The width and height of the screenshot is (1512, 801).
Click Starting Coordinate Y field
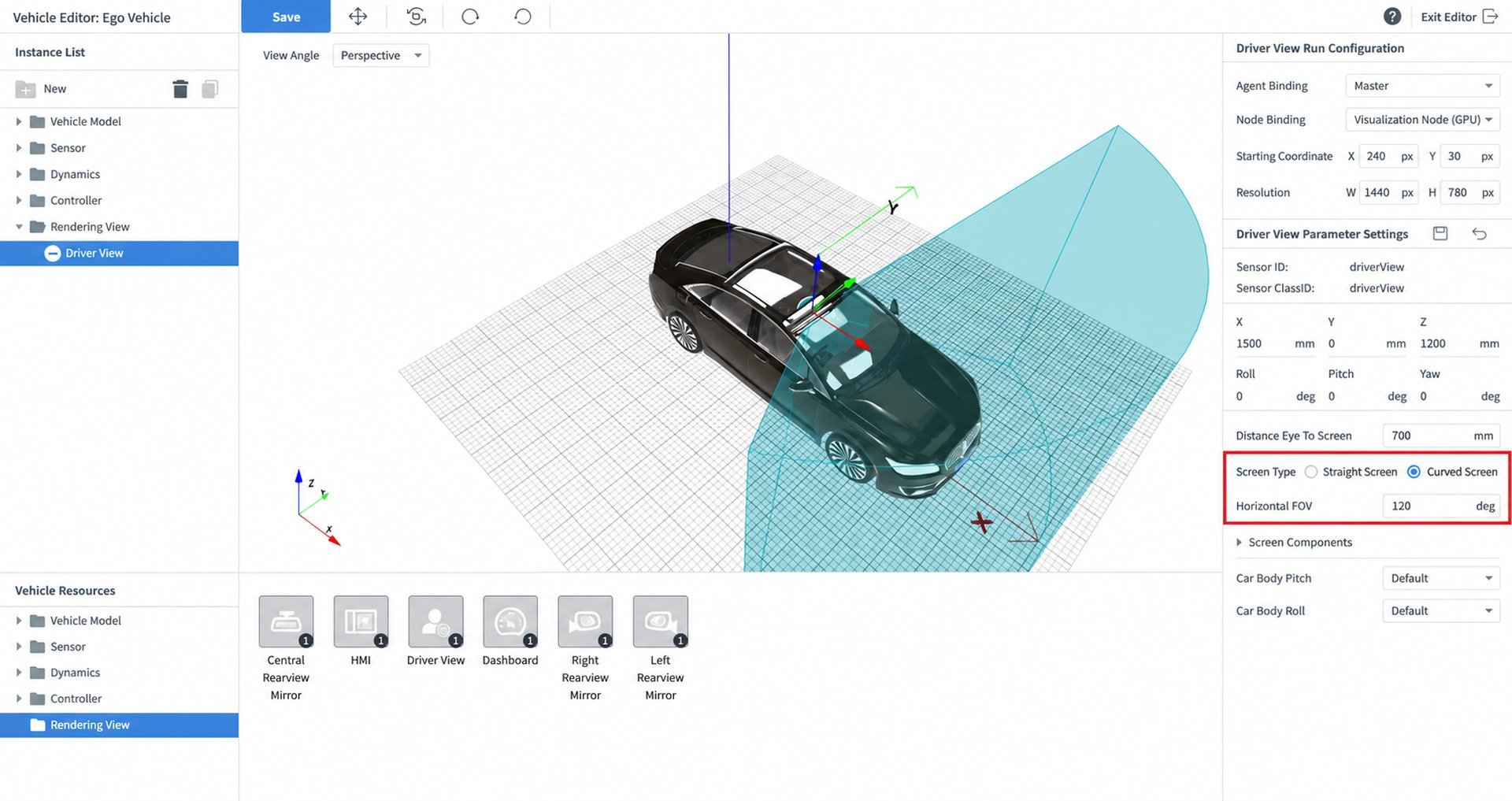[x=1469, y=156]
